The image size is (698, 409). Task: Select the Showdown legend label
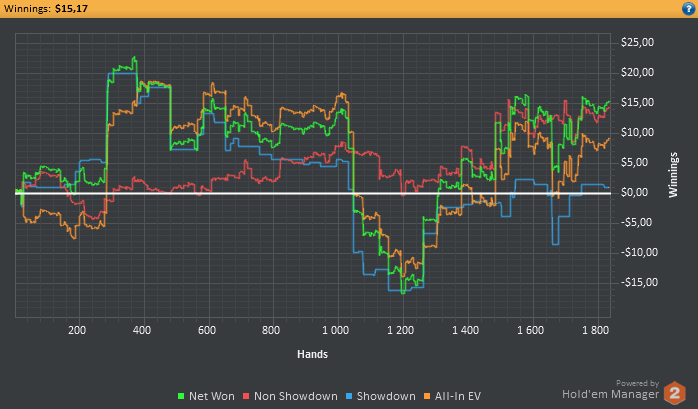[386, 396]
